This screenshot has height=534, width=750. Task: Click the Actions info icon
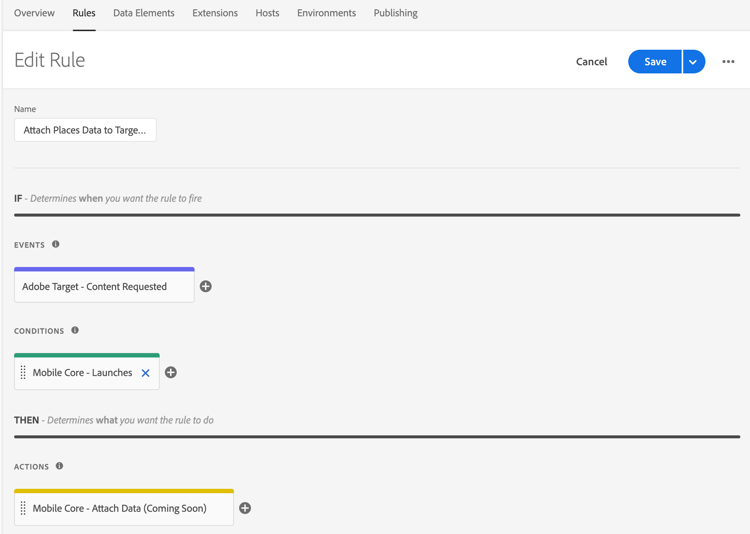pos(60,466)
